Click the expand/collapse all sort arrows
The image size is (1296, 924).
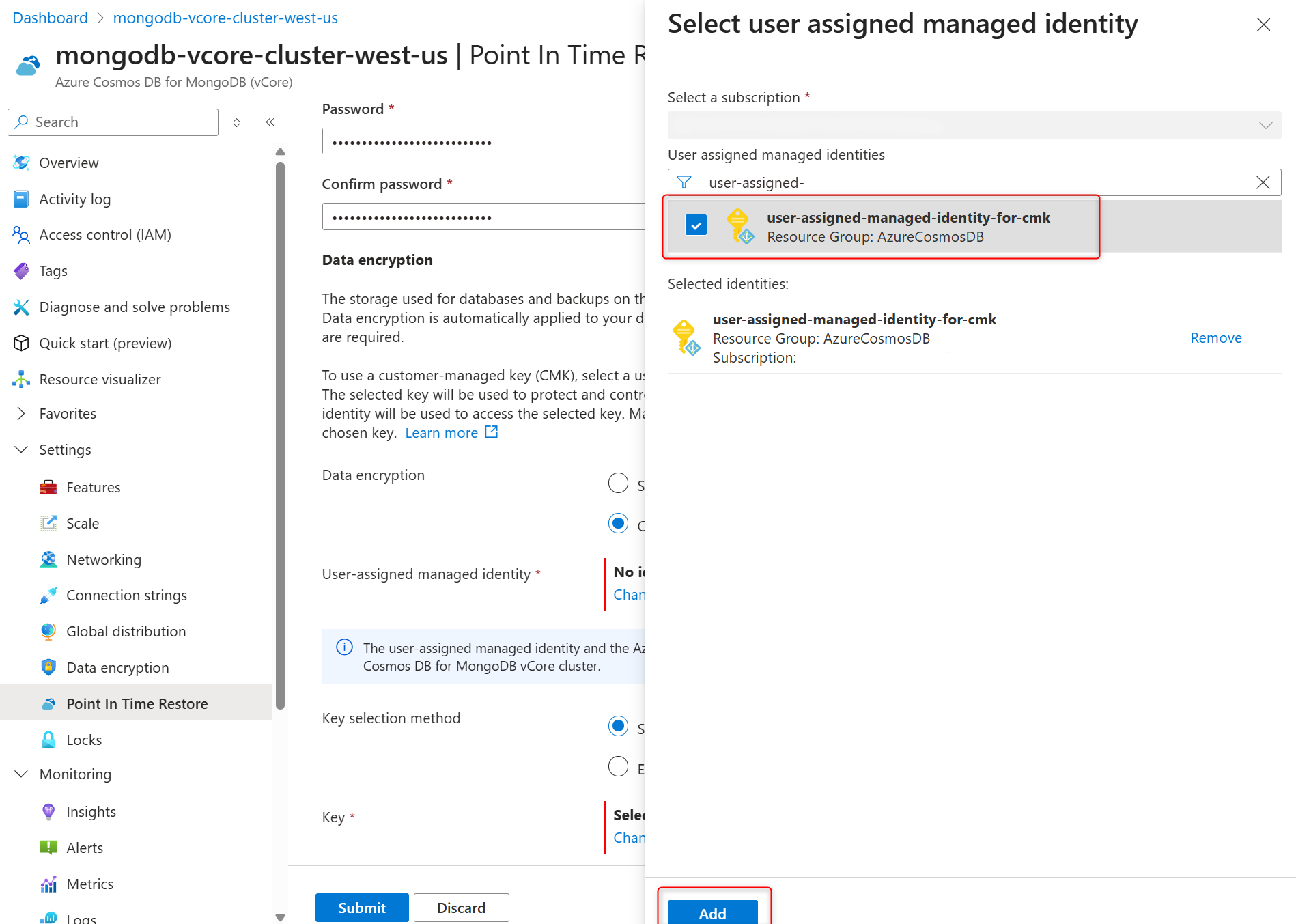click(236, 122)
